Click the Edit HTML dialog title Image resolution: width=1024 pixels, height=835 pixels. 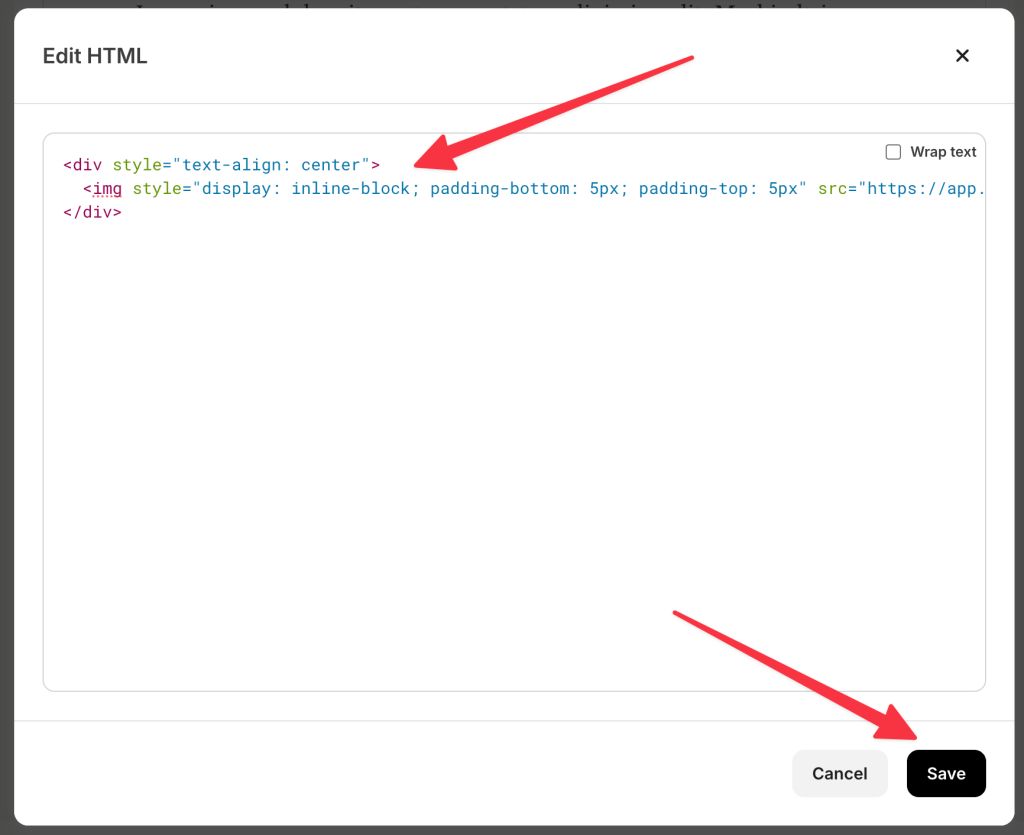point(95,56)
